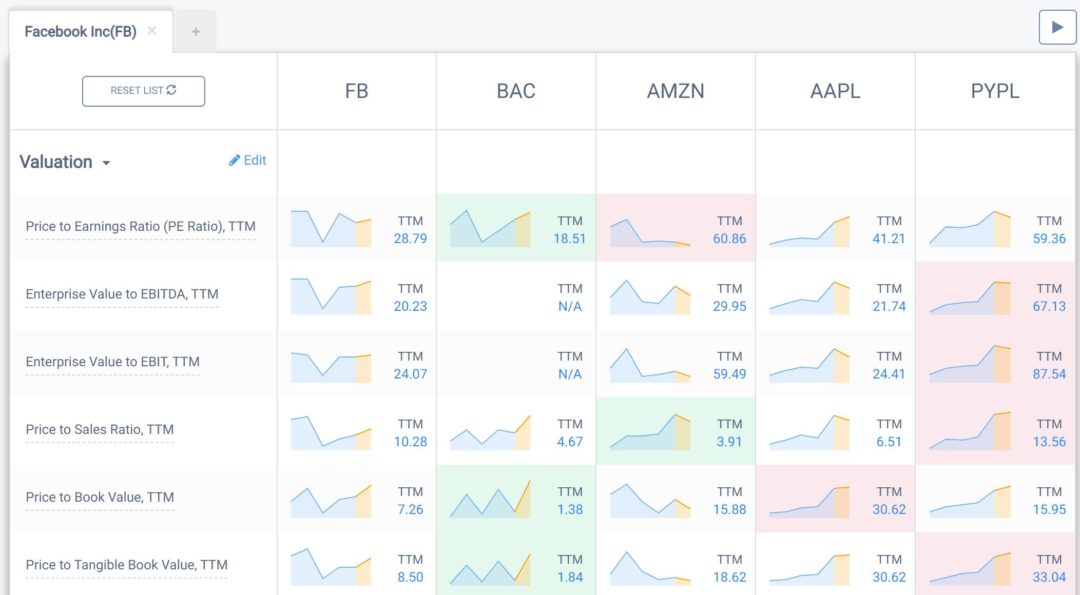The height and width of the screenshot is (595, 1080).
Task: Click AMZN Price to Sales value 3.91
Action: coord(729,441)
